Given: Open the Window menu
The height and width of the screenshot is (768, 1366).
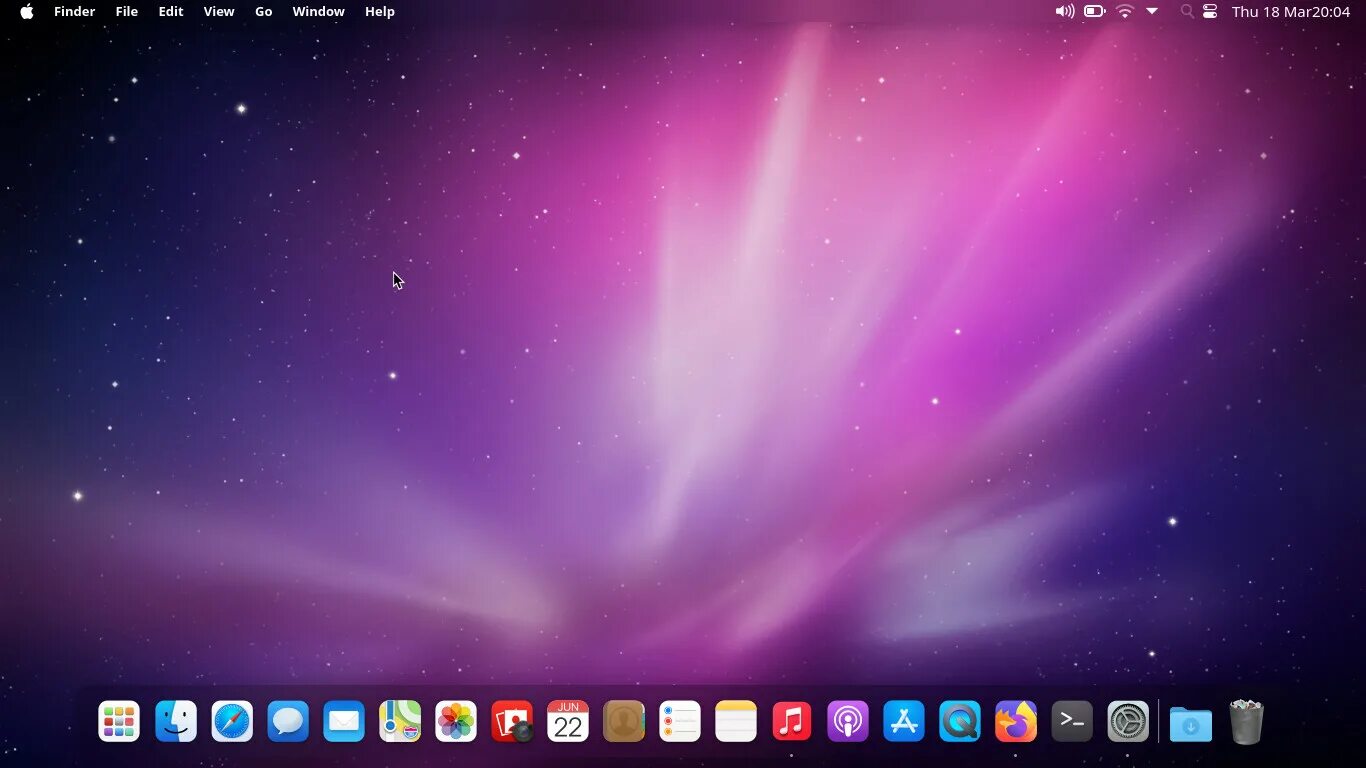Looking at the screenshot, I should 318,11.
